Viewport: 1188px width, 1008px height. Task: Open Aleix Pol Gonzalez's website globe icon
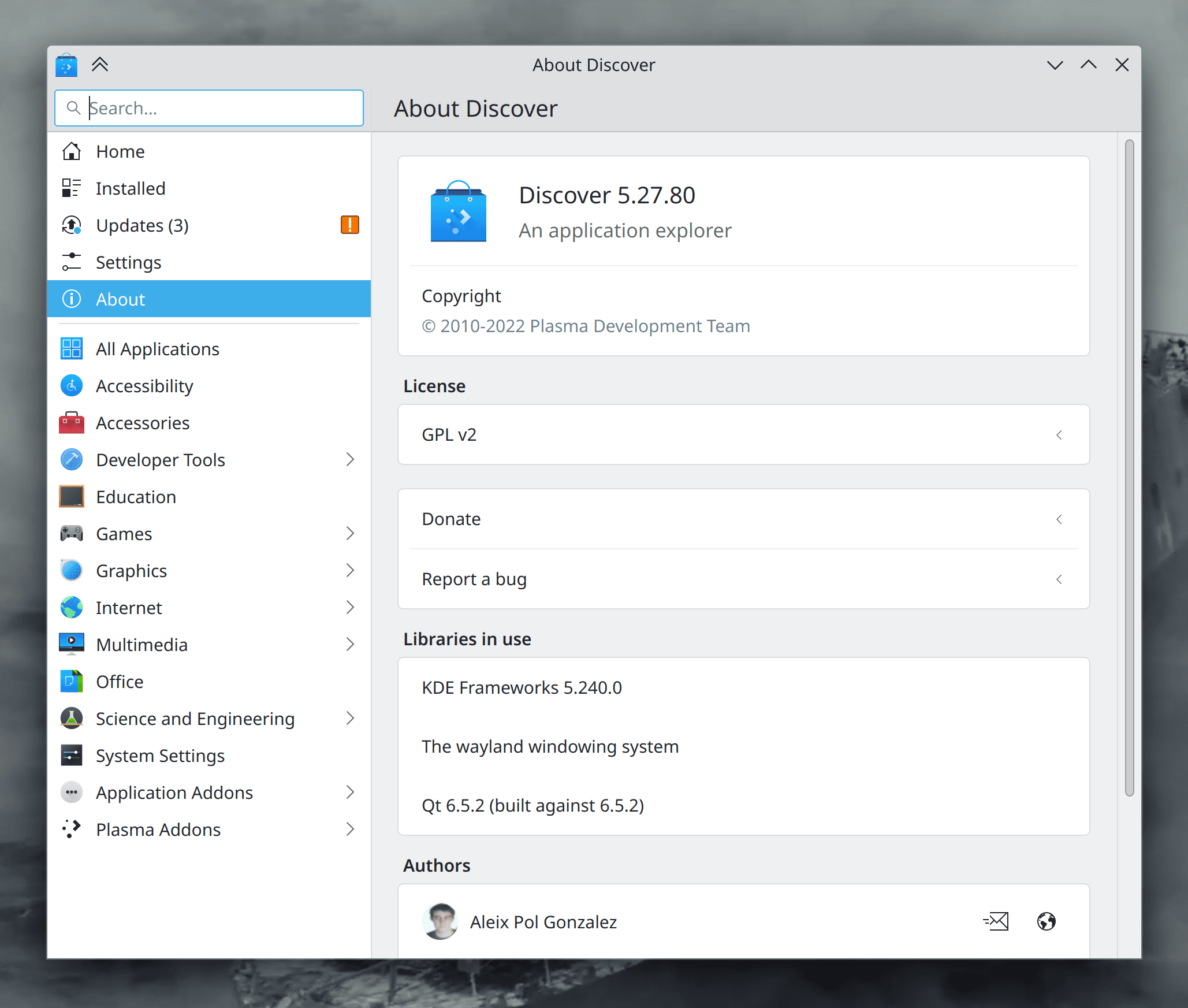point(1046,921)
